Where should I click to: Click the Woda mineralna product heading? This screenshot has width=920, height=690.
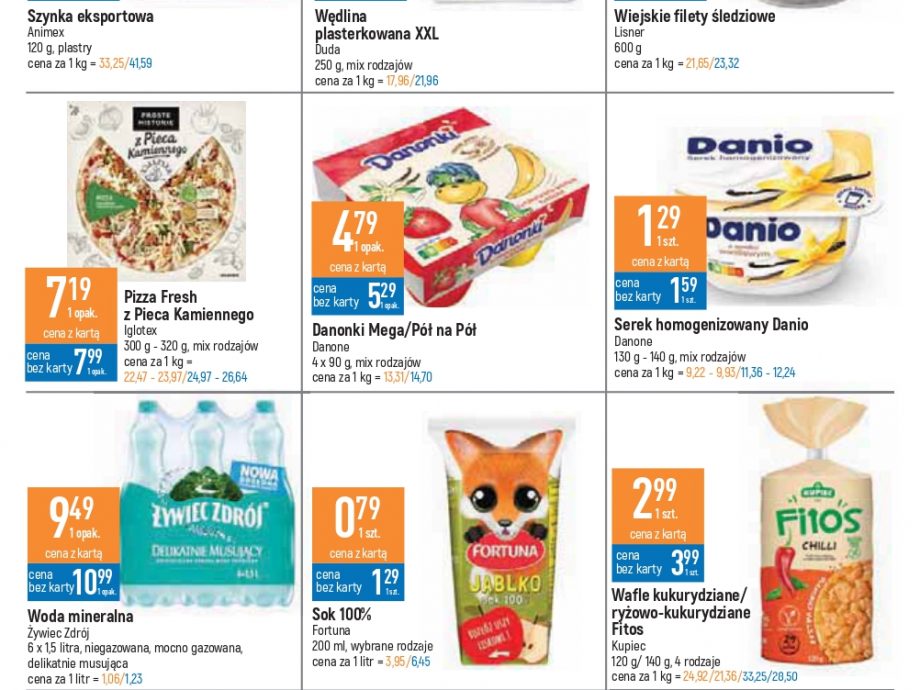pos(80,616)
